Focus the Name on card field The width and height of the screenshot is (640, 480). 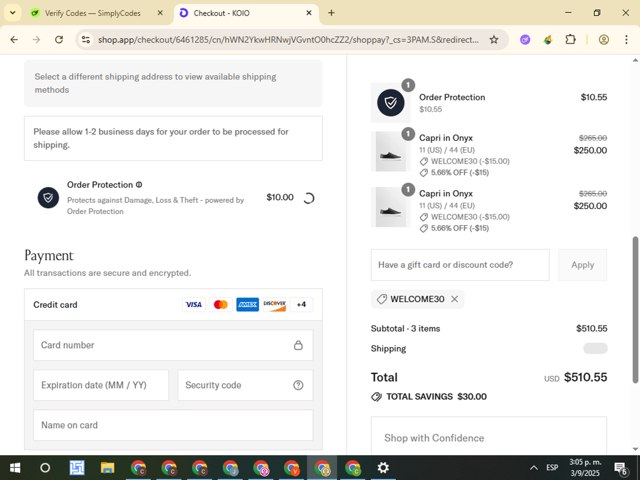pos(173,425)
